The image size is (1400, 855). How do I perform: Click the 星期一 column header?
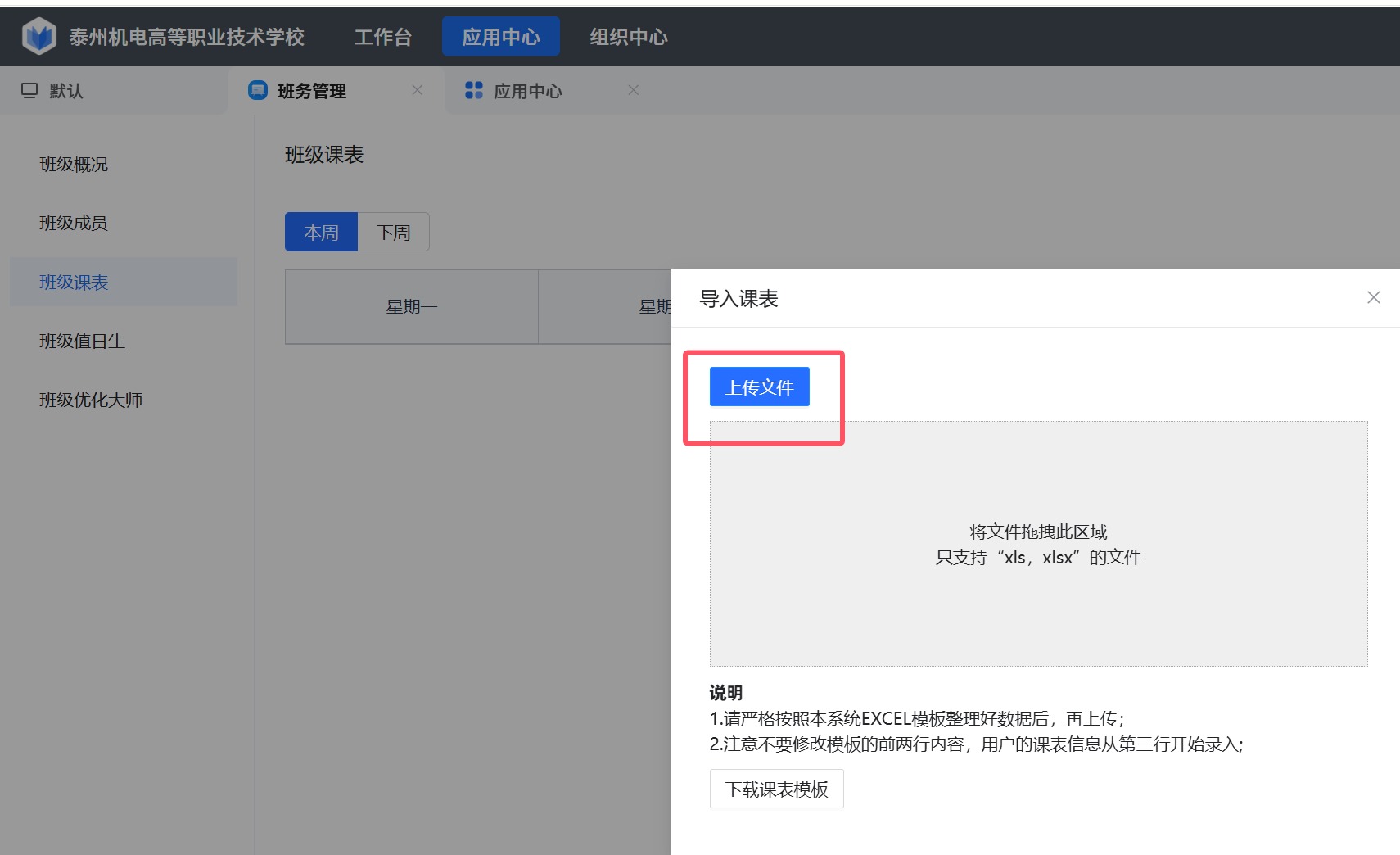point(412,306)
